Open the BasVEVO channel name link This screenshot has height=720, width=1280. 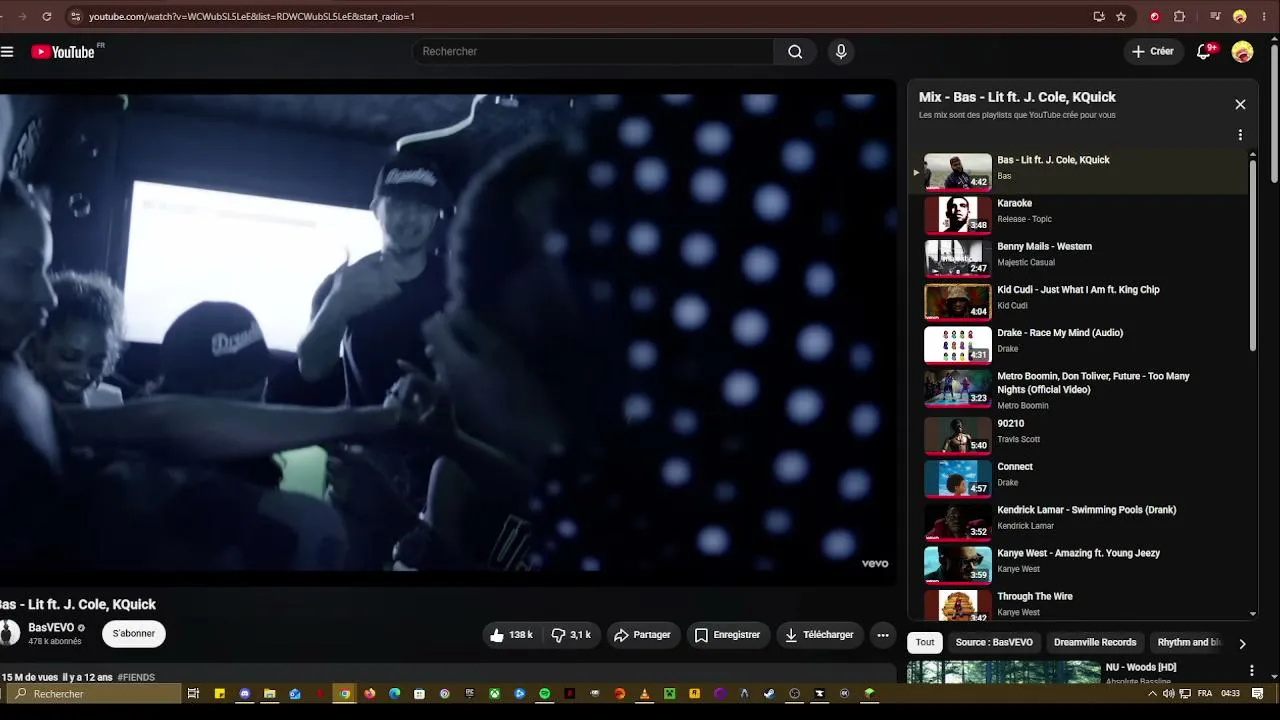coord(51,628)
